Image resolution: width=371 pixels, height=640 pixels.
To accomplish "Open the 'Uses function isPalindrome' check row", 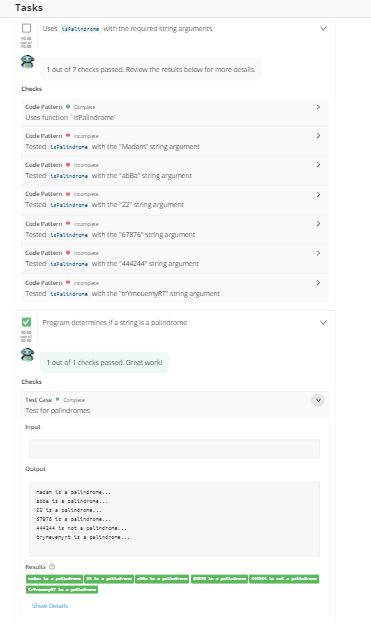I will [x=175, y=112].
